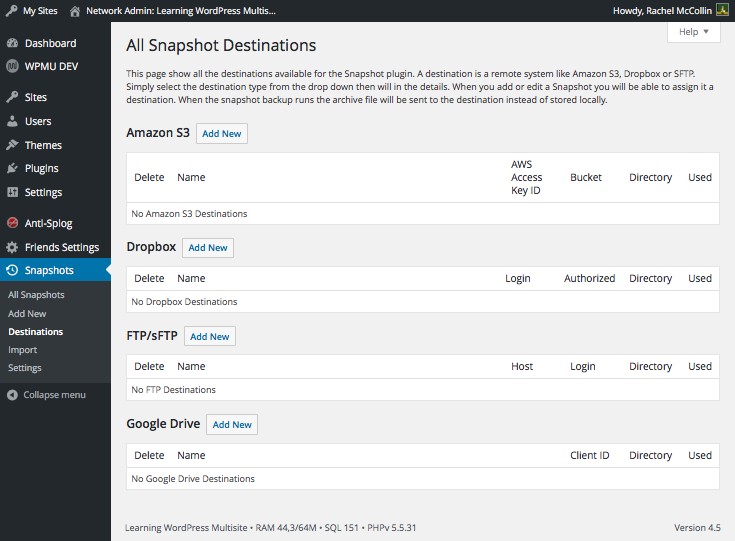This screenshot has height=541, width=735.
Task: Add New Amazon S3 destination
Action: [x=222, y=134]
